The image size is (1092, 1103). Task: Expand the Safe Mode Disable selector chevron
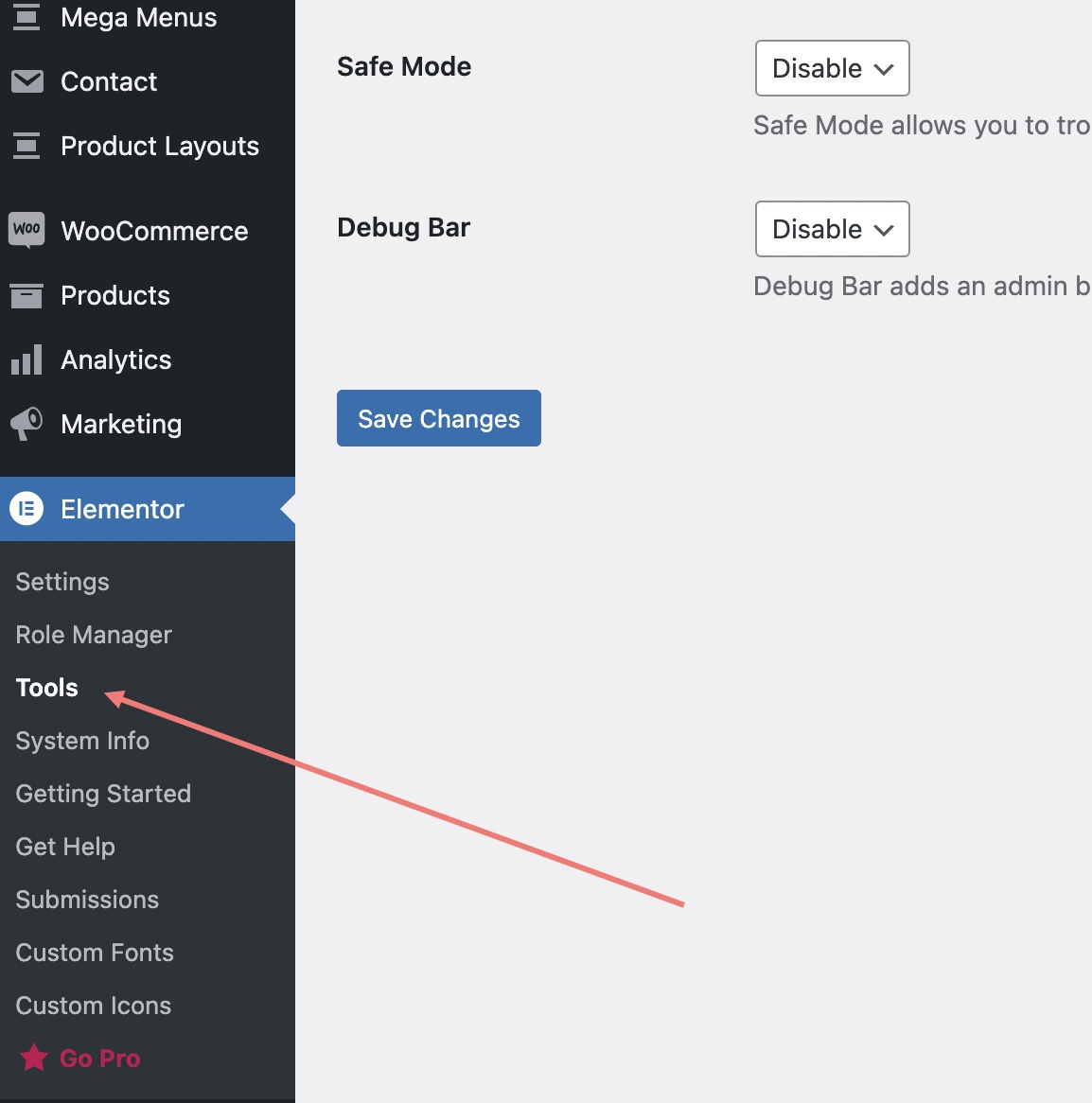click(x=885, y=68)
